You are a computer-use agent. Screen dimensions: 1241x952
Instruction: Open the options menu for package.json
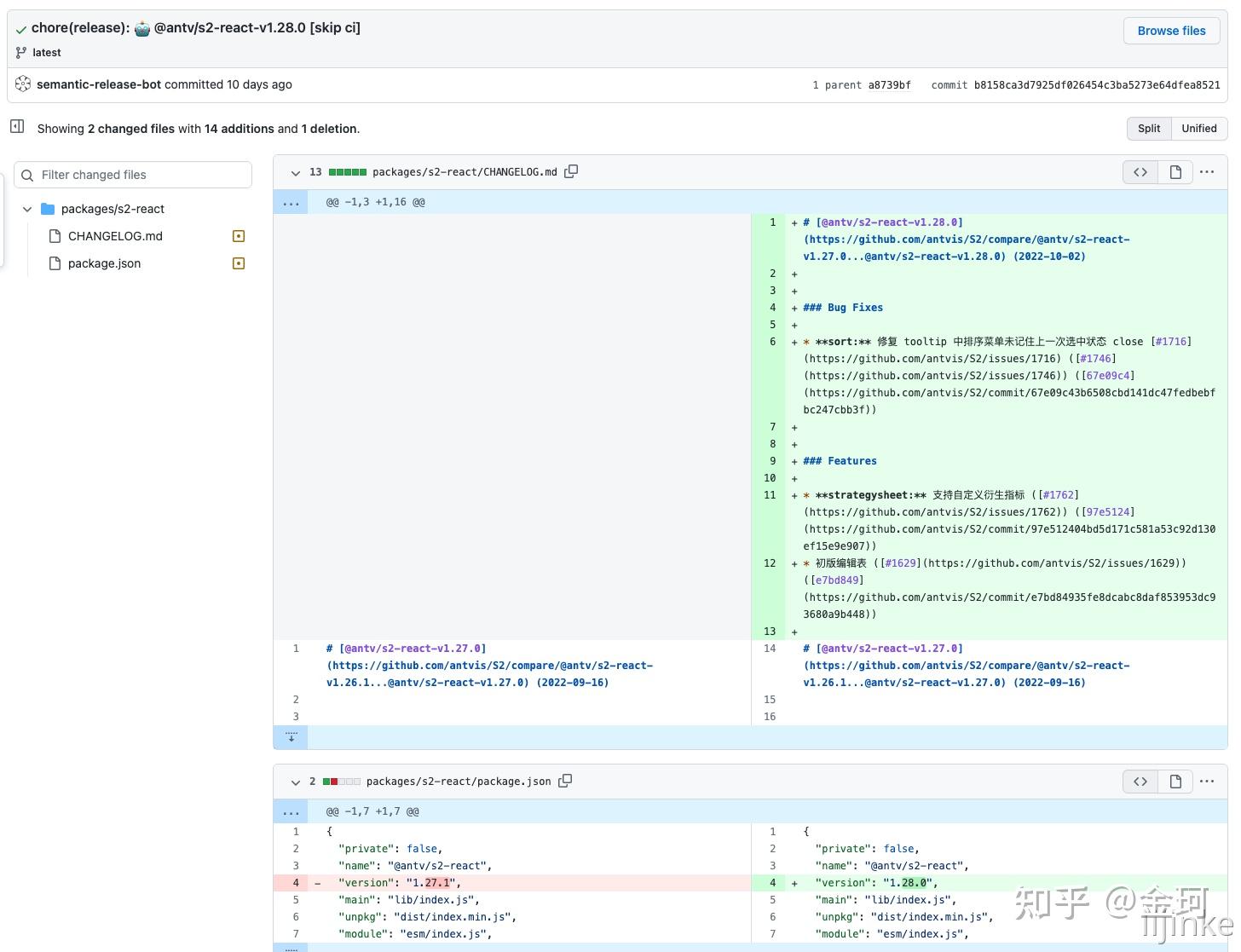pyautogui.click(x=1207, y=781)
